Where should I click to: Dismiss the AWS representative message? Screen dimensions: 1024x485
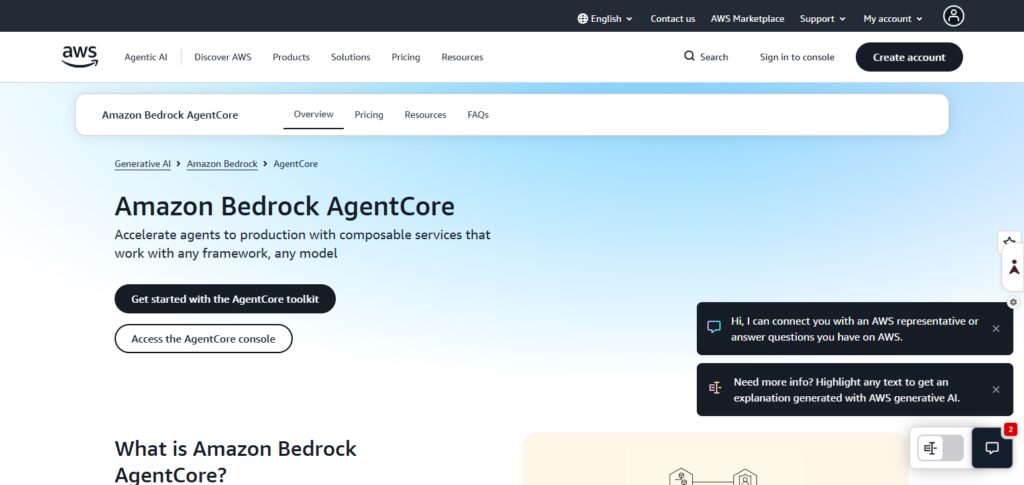pos(995,328)
